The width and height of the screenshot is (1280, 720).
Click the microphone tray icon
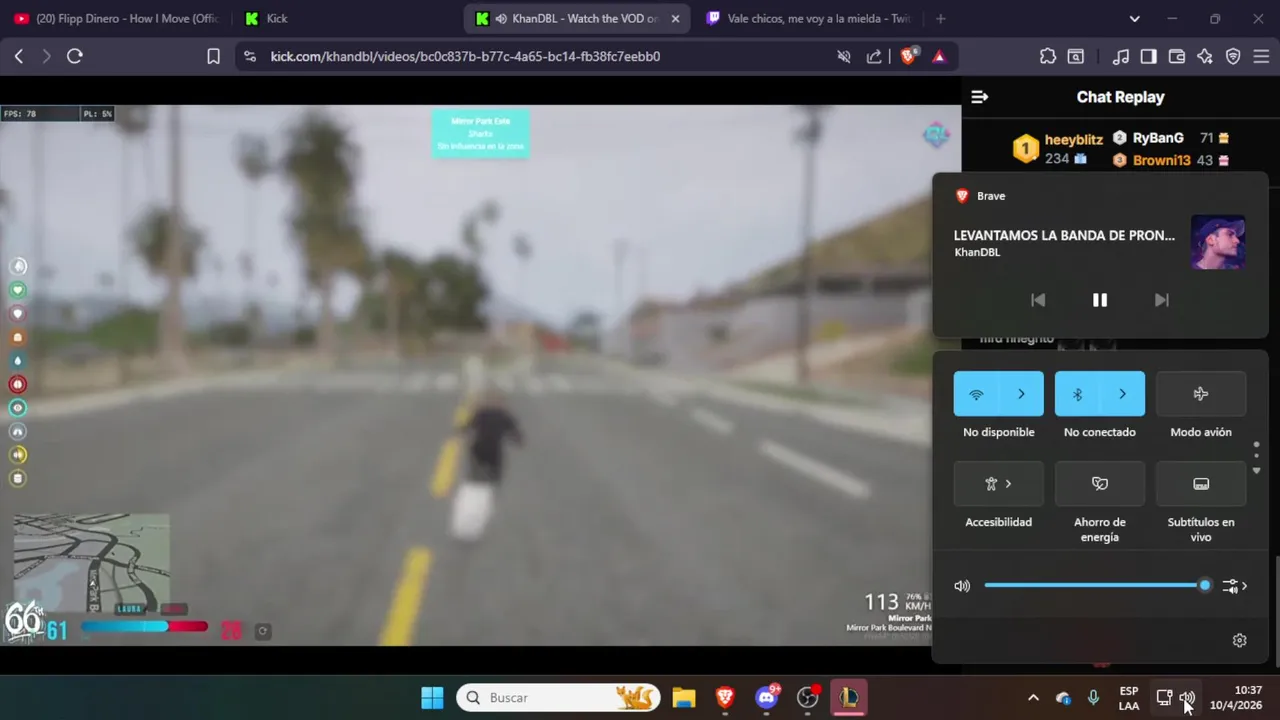[1093, 698]
